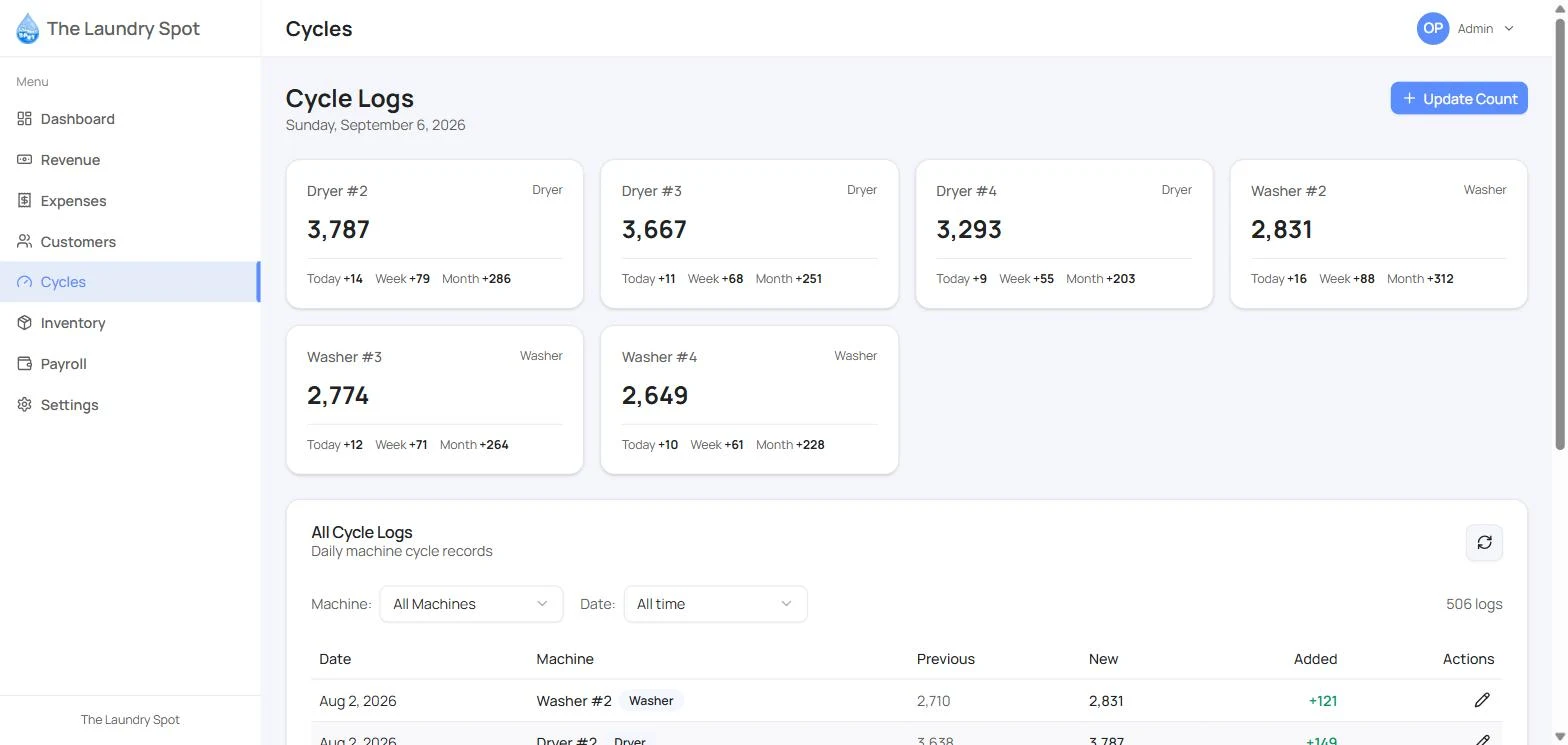Edit the Washer #2 Aug 2 log entry
1568x745 pixels.
1482,700
